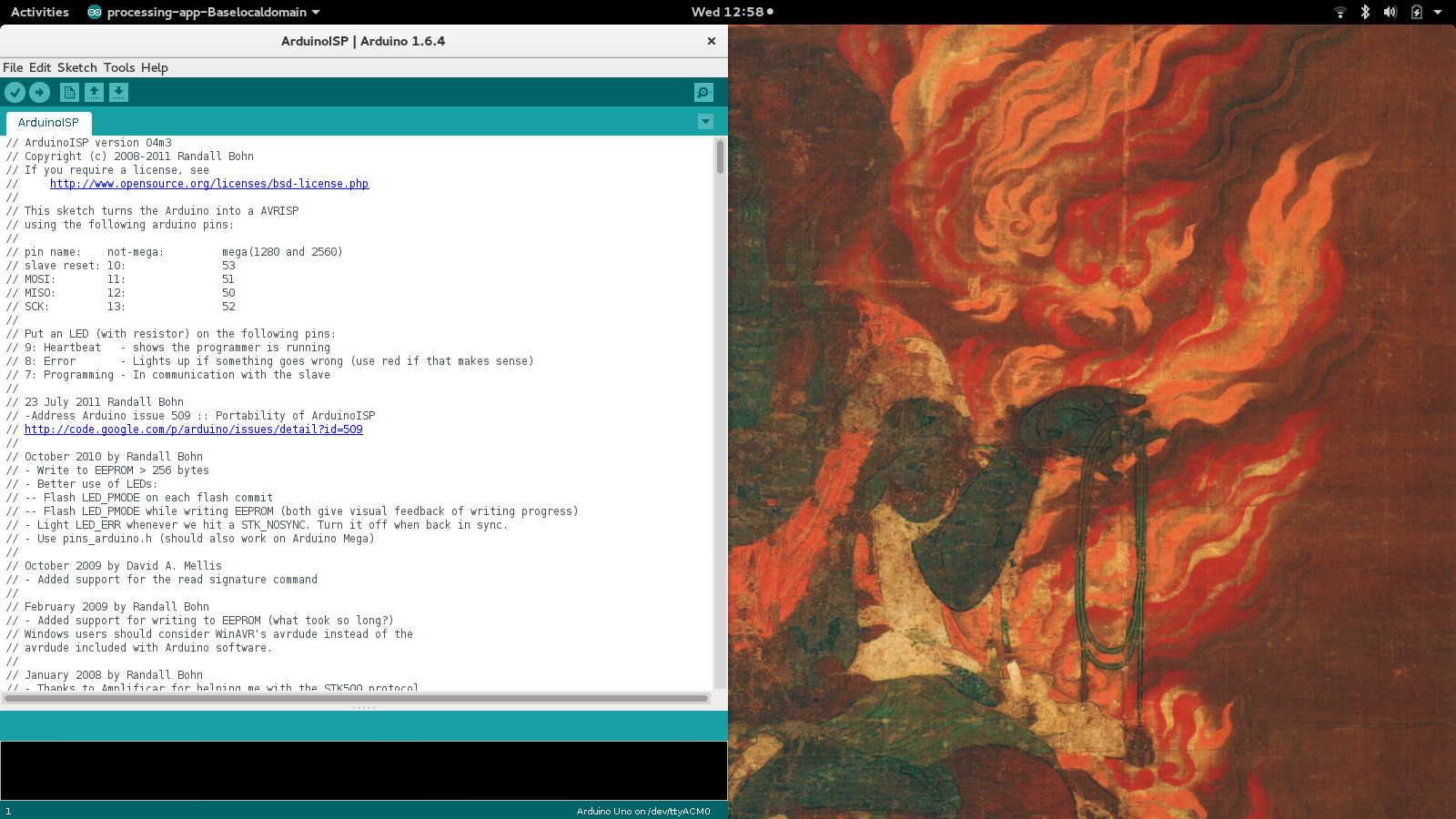Click the 'October 2009 by David A. Mellis' line
Image resolution: width=1456 pixels, height=819 pixels.
(x=115, y=566)
